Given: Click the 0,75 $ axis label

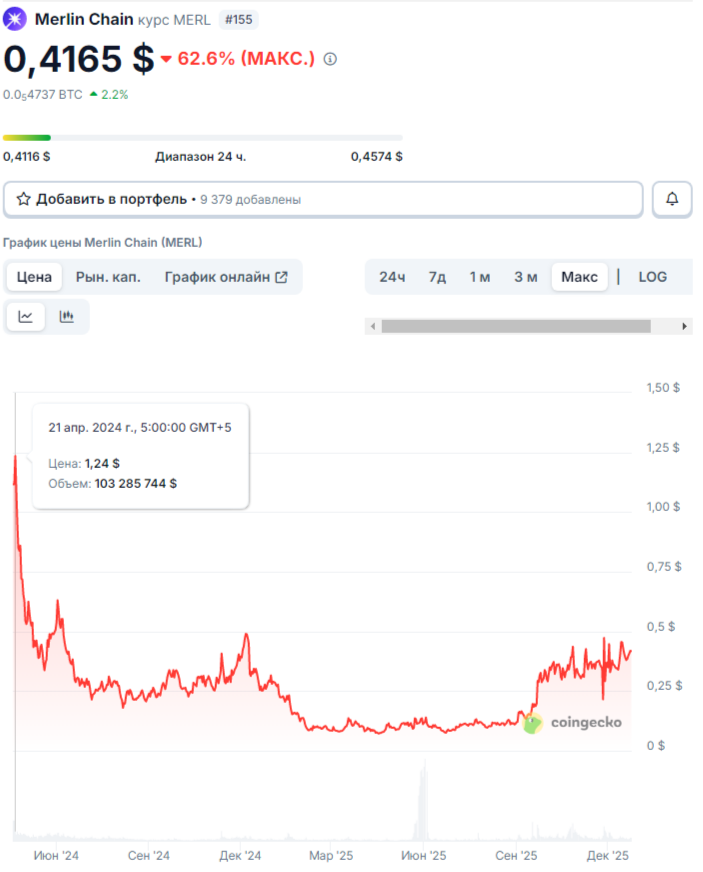Looking at the screenshot, I should click(x=664, y=567).
